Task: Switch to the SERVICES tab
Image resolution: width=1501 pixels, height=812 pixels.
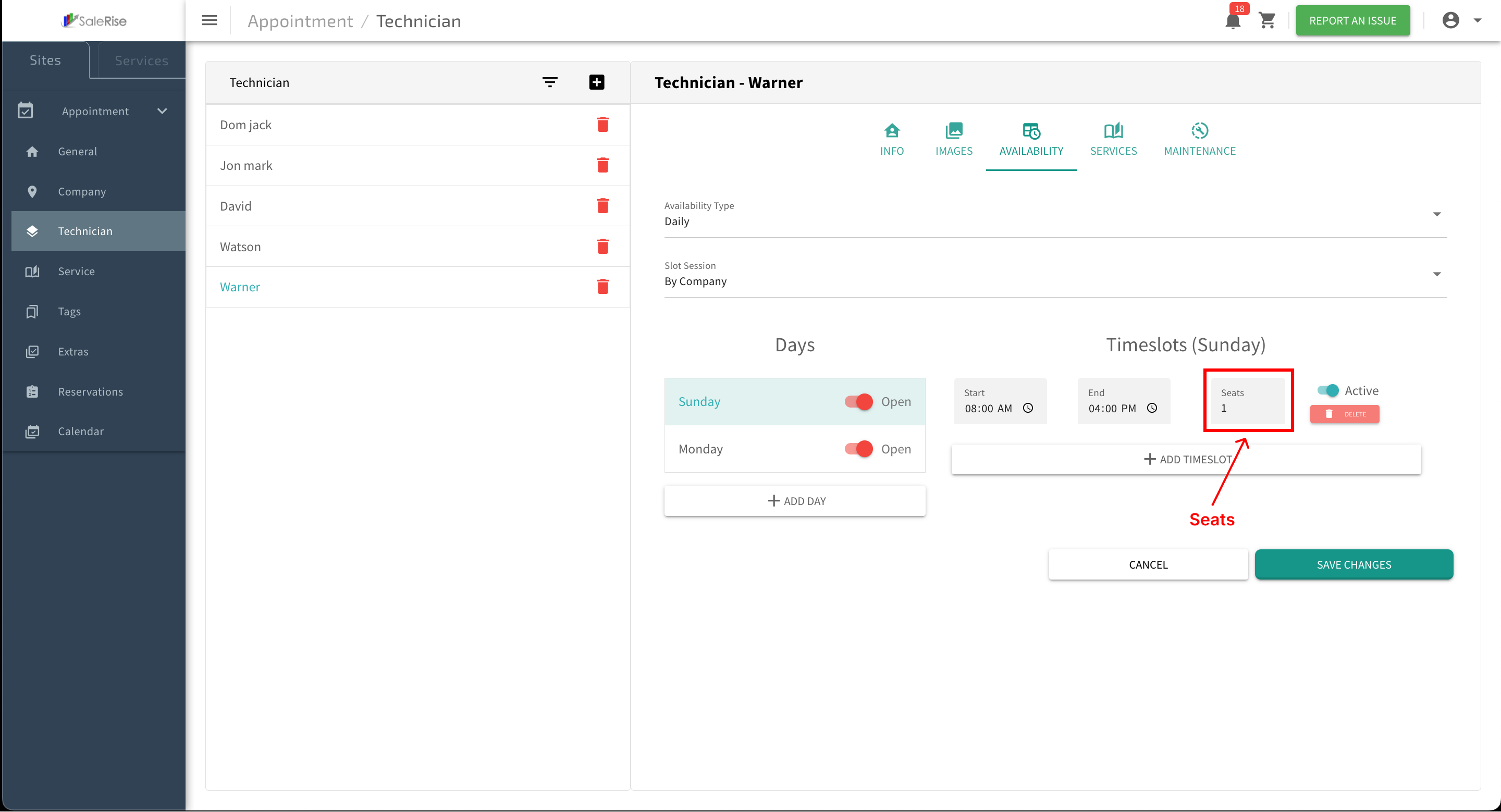Action: point(1113,140)
